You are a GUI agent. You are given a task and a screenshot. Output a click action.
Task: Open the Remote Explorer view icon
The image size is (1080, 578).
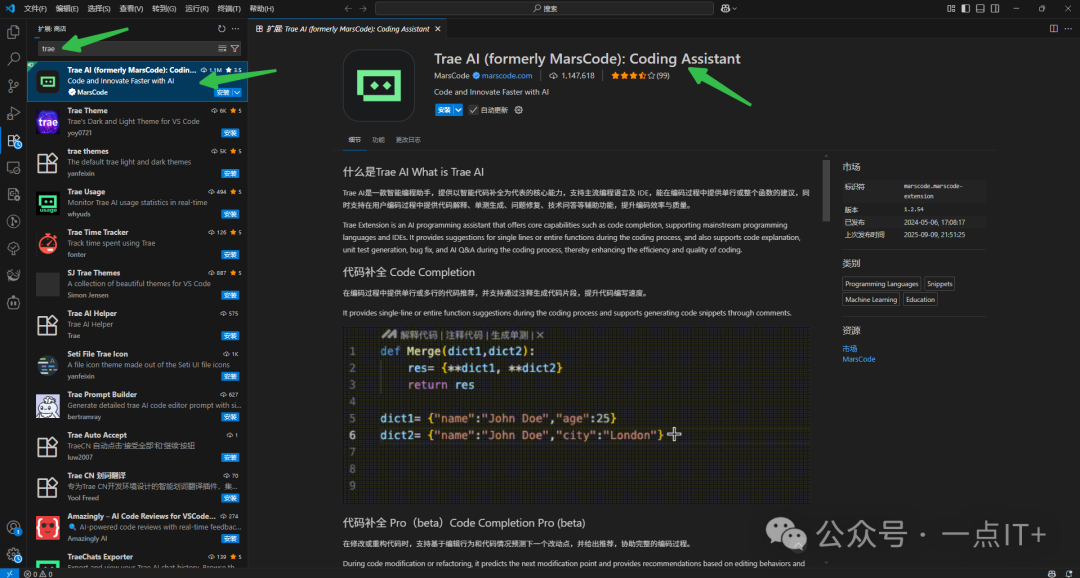[13, 167]
